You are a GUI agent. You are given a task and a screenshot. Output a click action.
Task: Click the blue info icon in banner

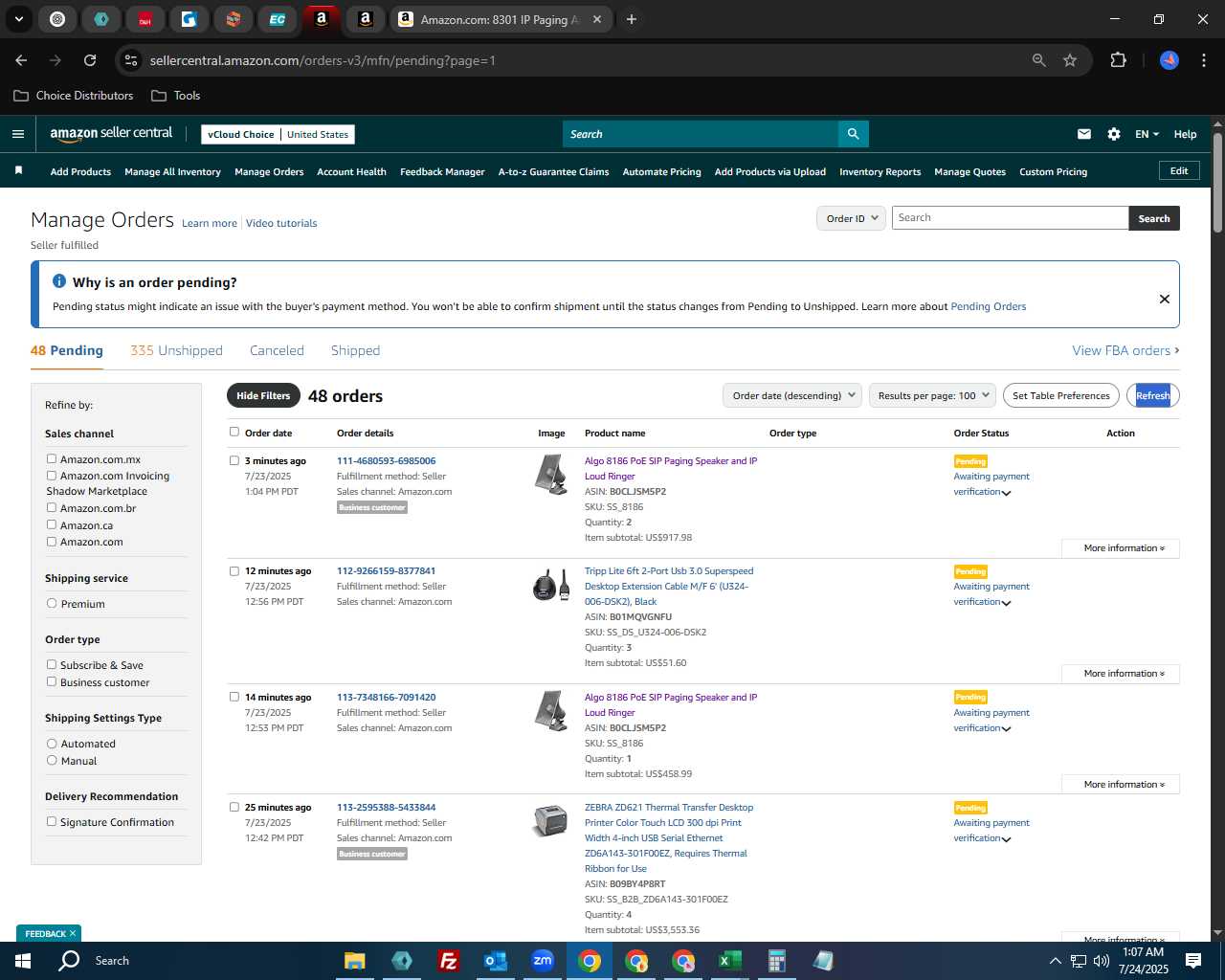point(59,281)
